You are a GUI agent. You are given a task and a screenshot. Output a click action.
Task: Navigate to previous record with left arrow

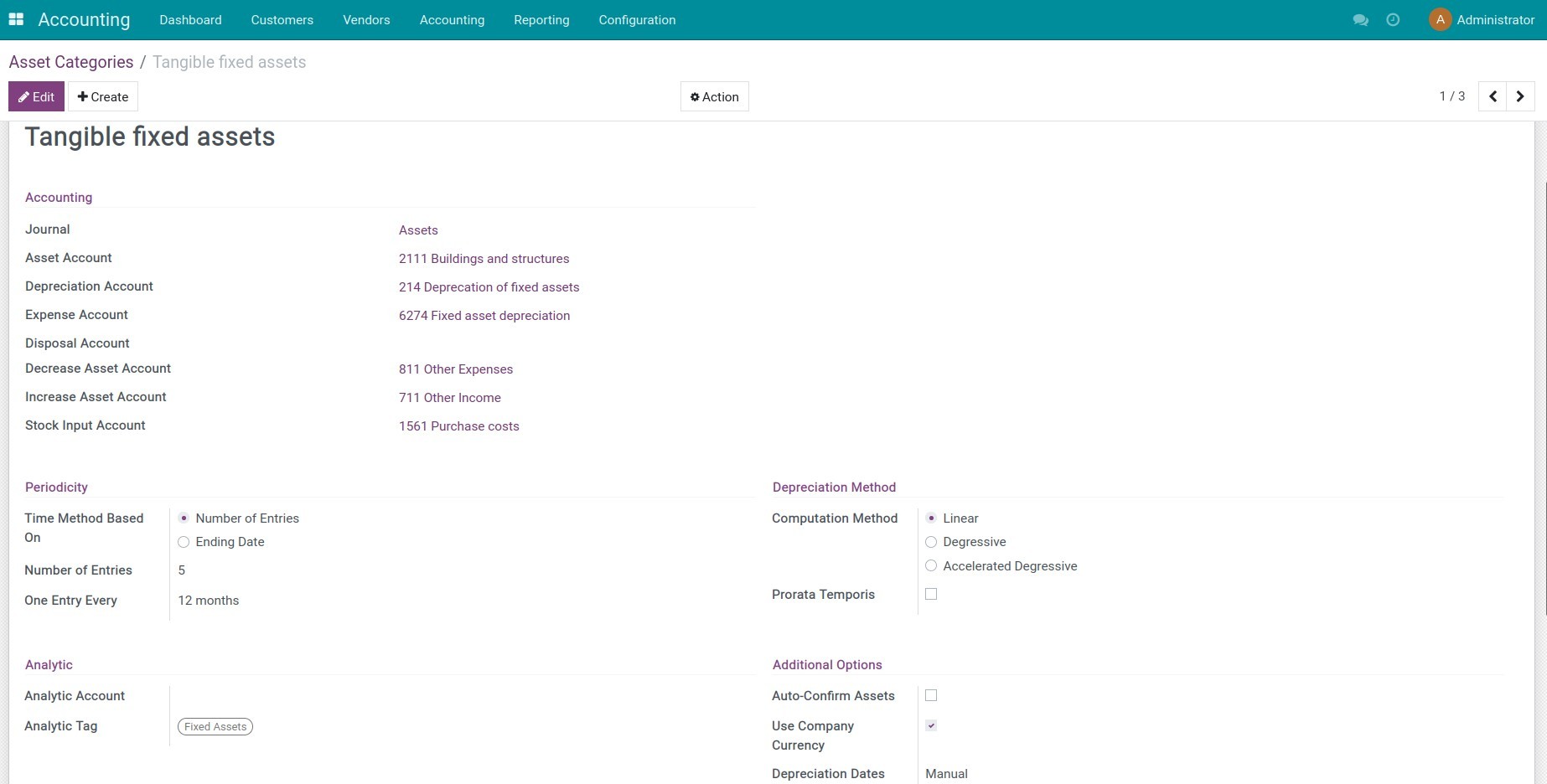pyautogui.click(x=1492, y=95)
